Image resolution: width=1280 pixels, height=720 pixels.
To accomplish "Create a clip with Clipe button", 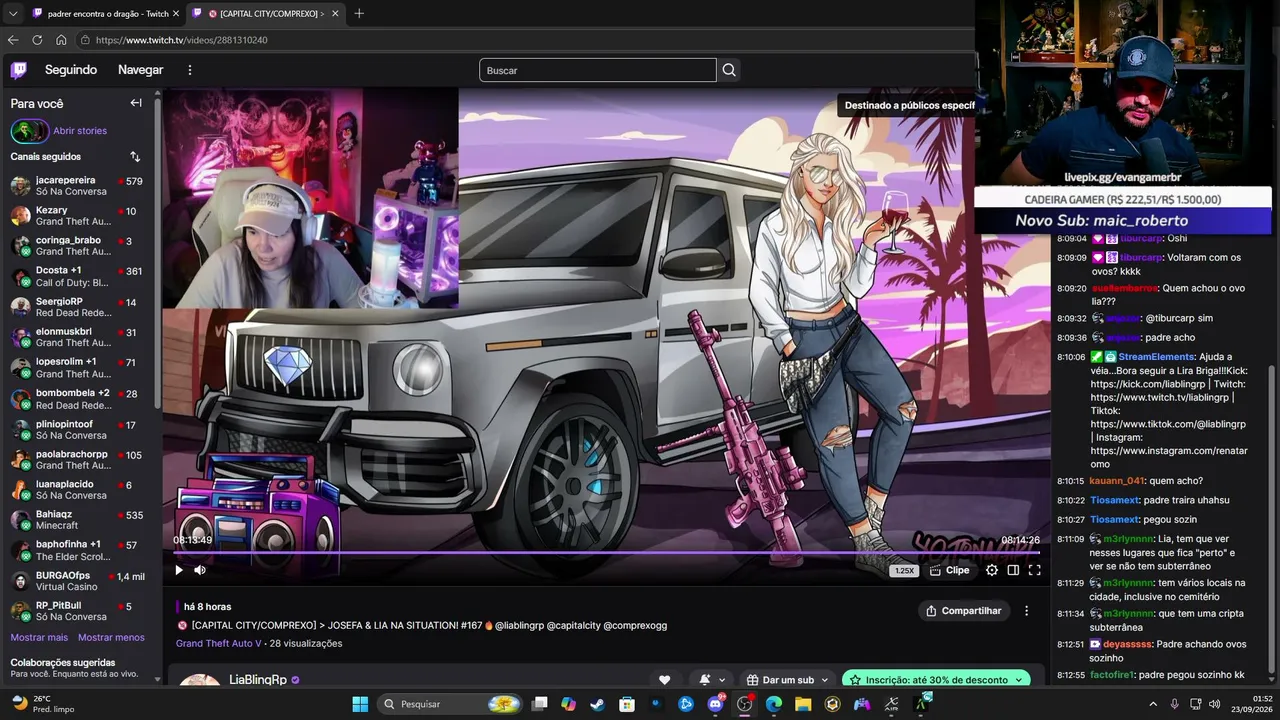I will [x=949, y=570].
